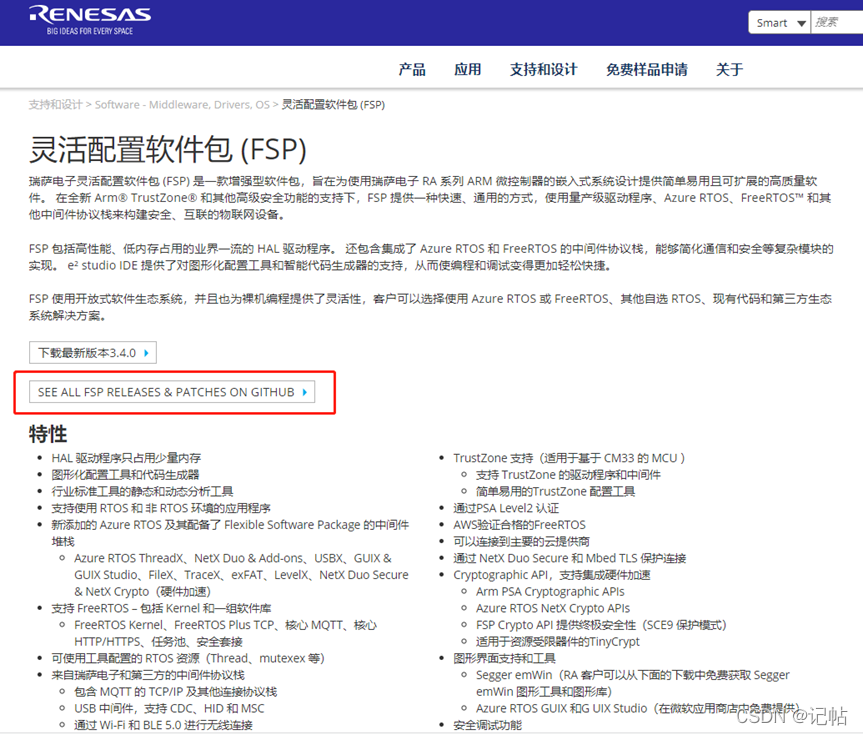Select text USB 中间件，支持 CDC、HID 和 MSC
This screenshot has width=863, height=735.
point(169,709)
